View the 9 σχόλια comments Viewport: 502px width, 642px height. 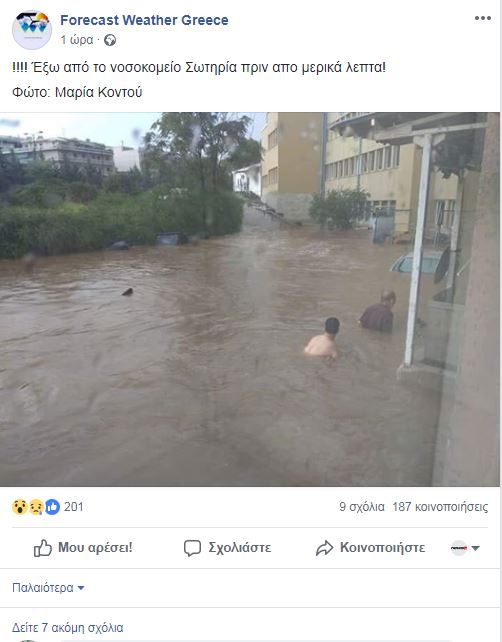[x=362, y=507]
